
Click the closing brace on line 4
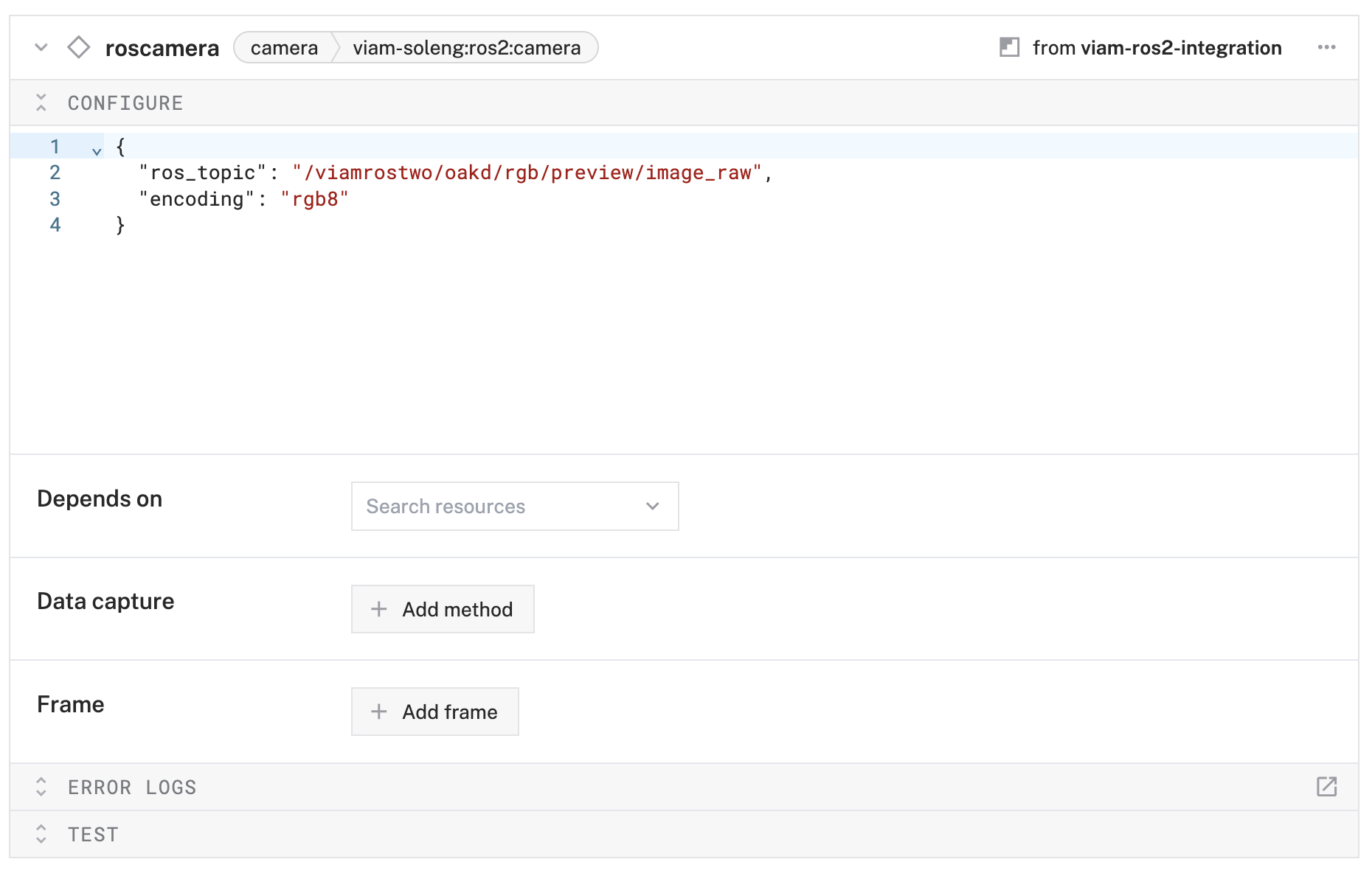pyautogui.click(x=120, y=225)
